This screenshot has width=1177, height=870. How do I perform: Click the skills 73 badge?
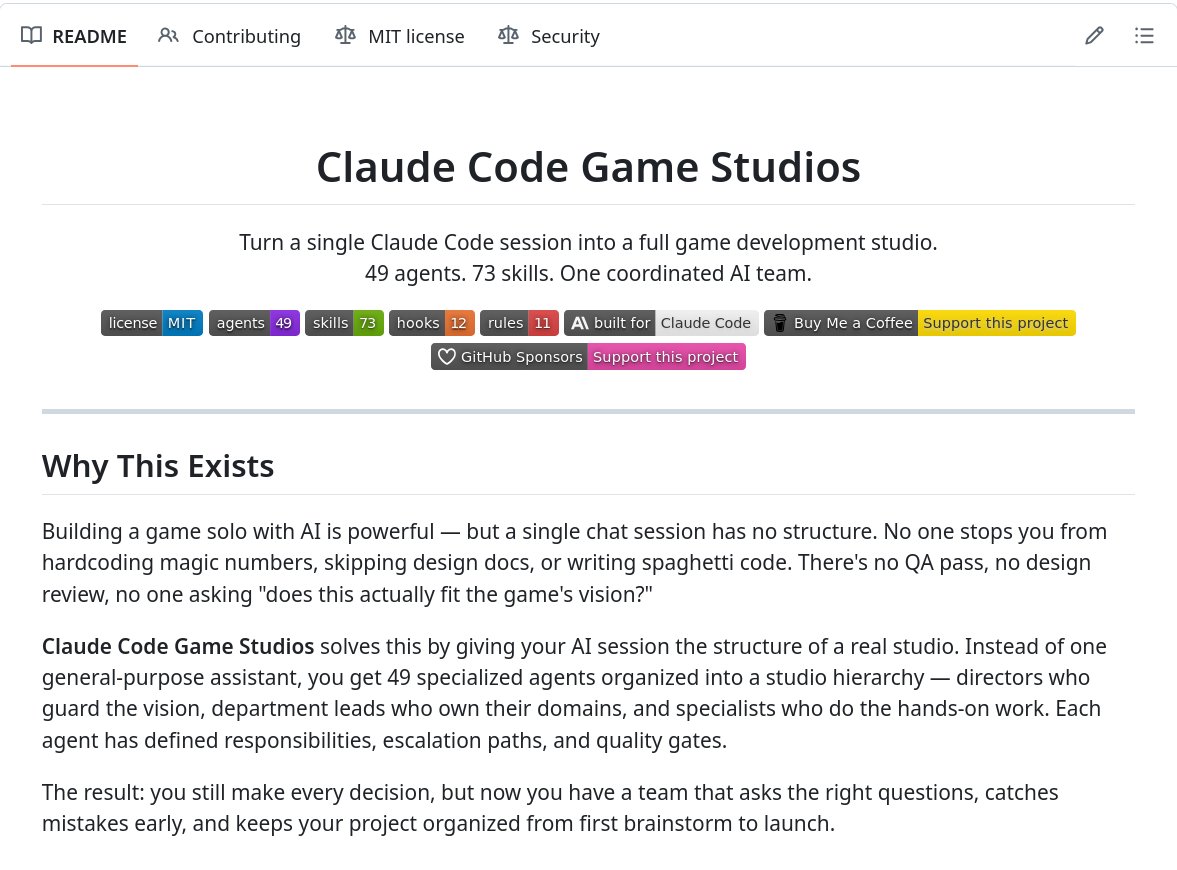(x=345, y=323)
